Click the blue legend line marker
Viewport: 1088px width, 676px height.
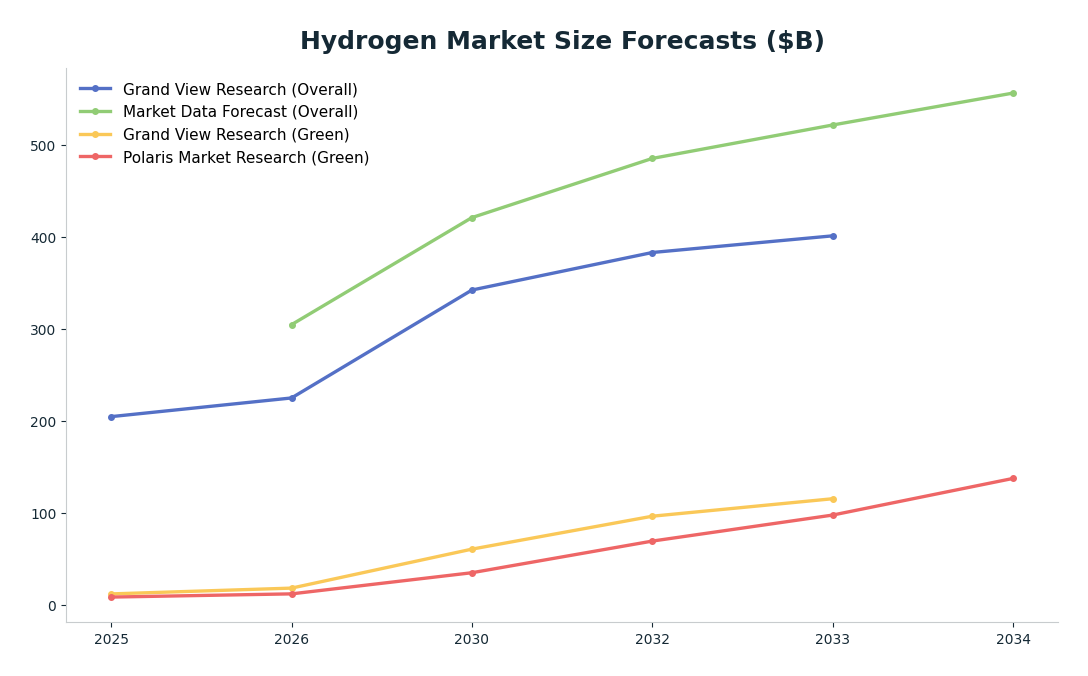[x=96, y=89]
